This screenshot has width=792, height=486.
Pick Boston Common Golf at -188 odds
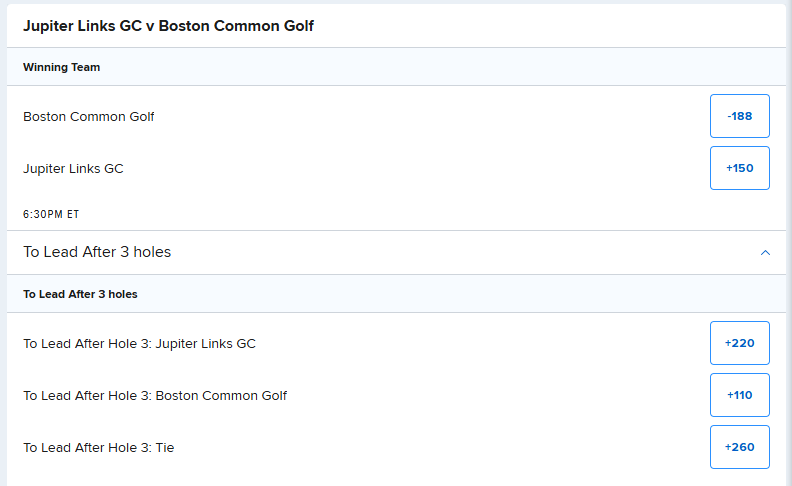point(739,116)
